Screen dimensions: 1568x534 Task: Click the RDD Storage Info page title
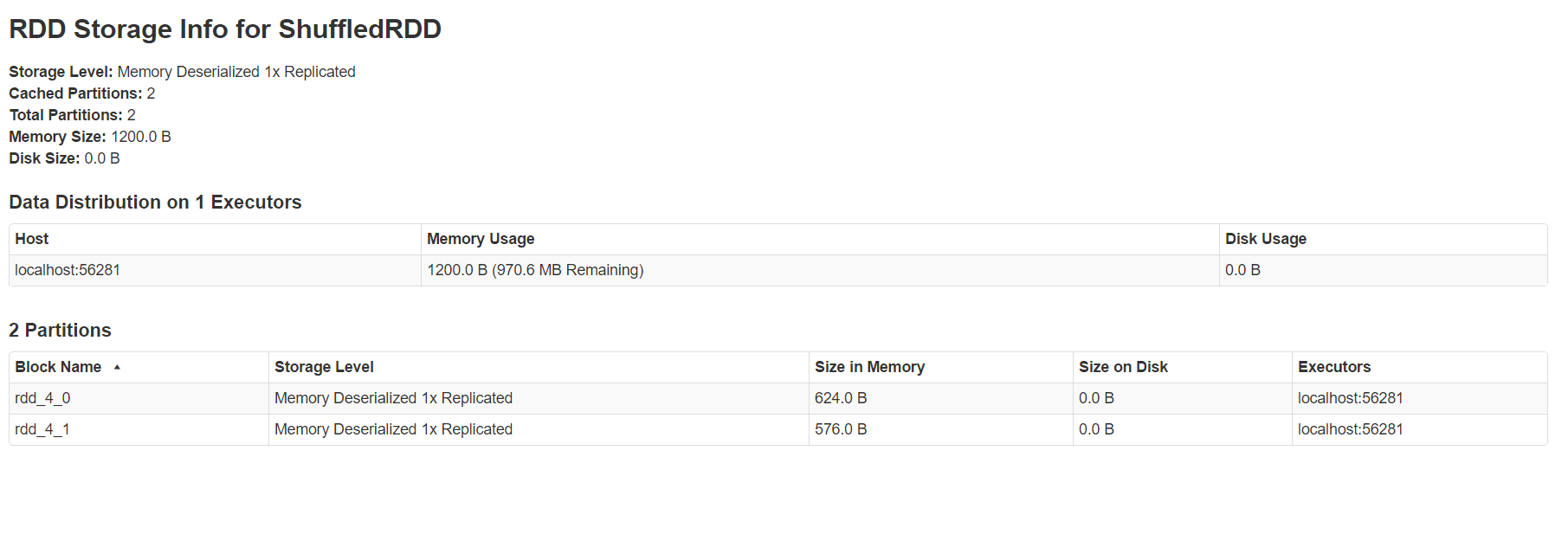click(225, 29)
